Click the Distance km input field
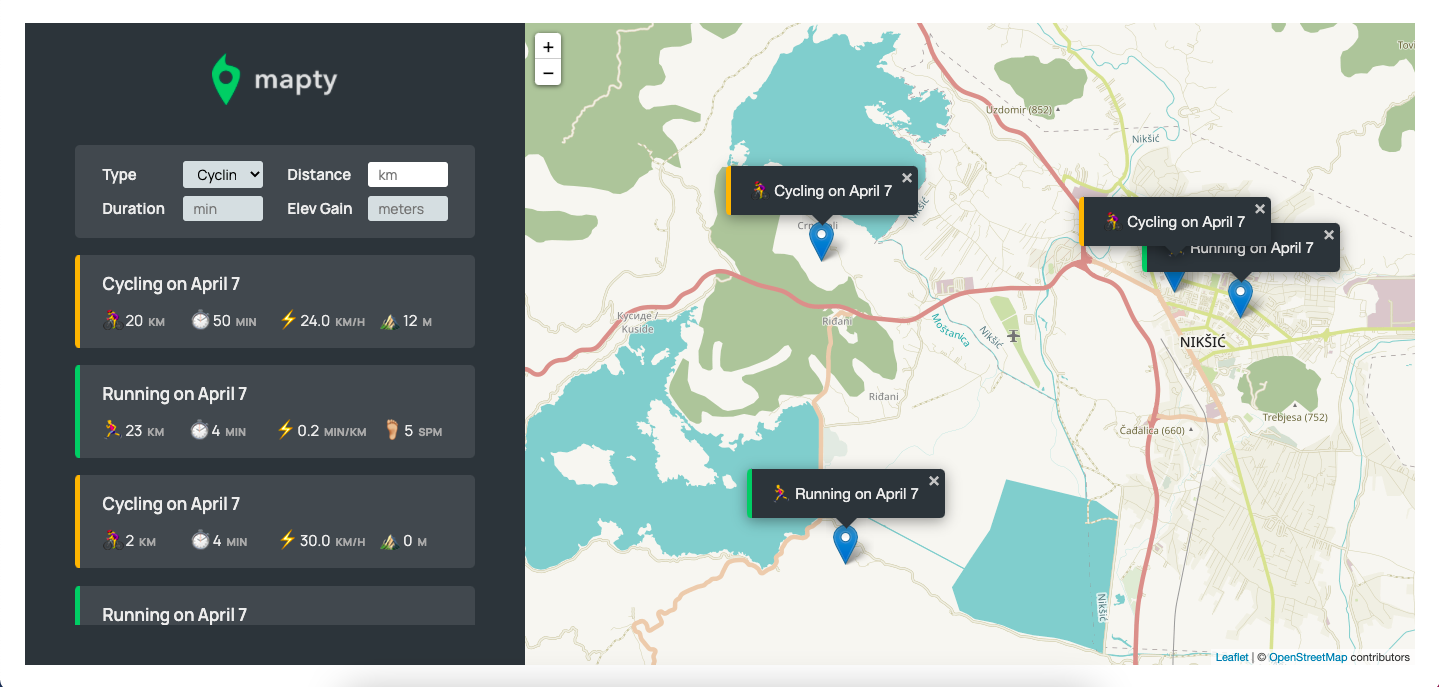 [x=407, y=174]
